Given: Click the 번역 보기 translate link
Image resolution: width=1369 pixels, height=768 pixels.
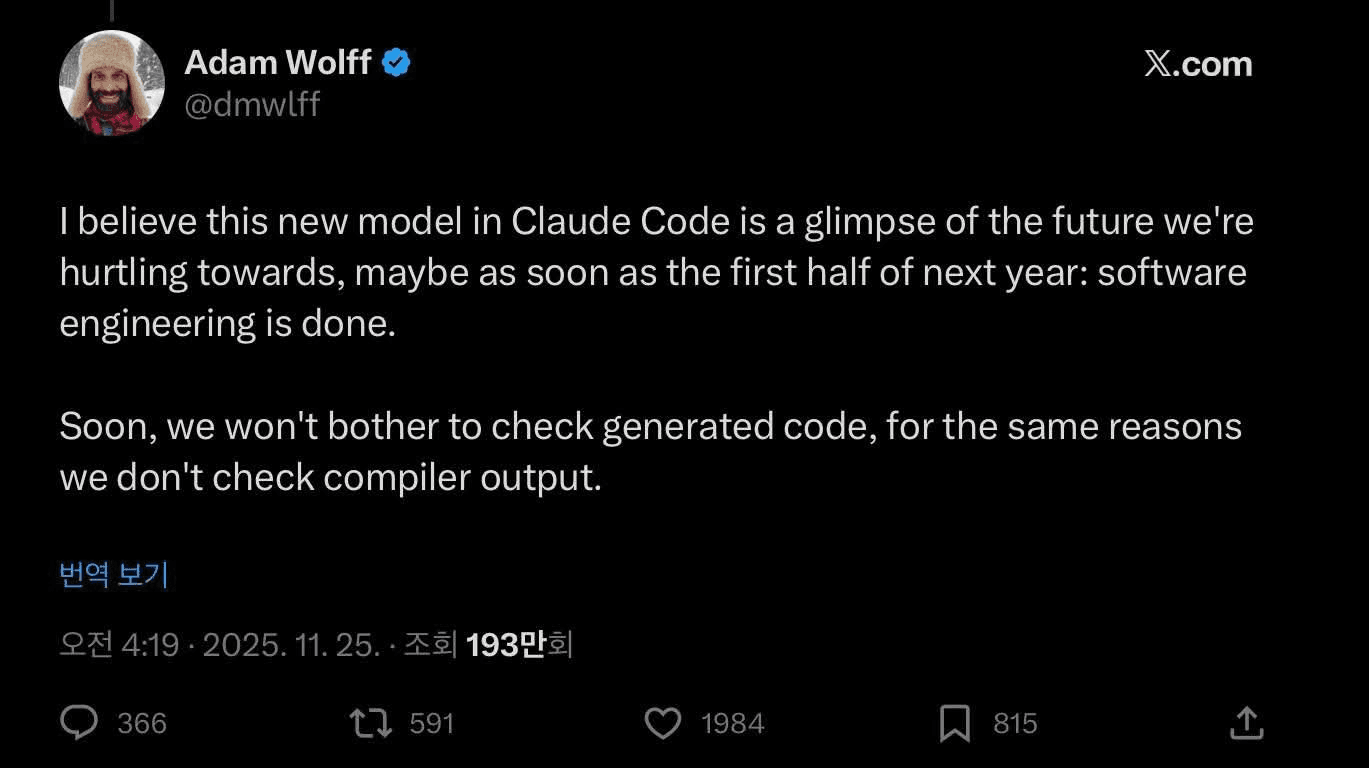Looking at the screenshot, I should pyautogui.click(x=114, y=575).
